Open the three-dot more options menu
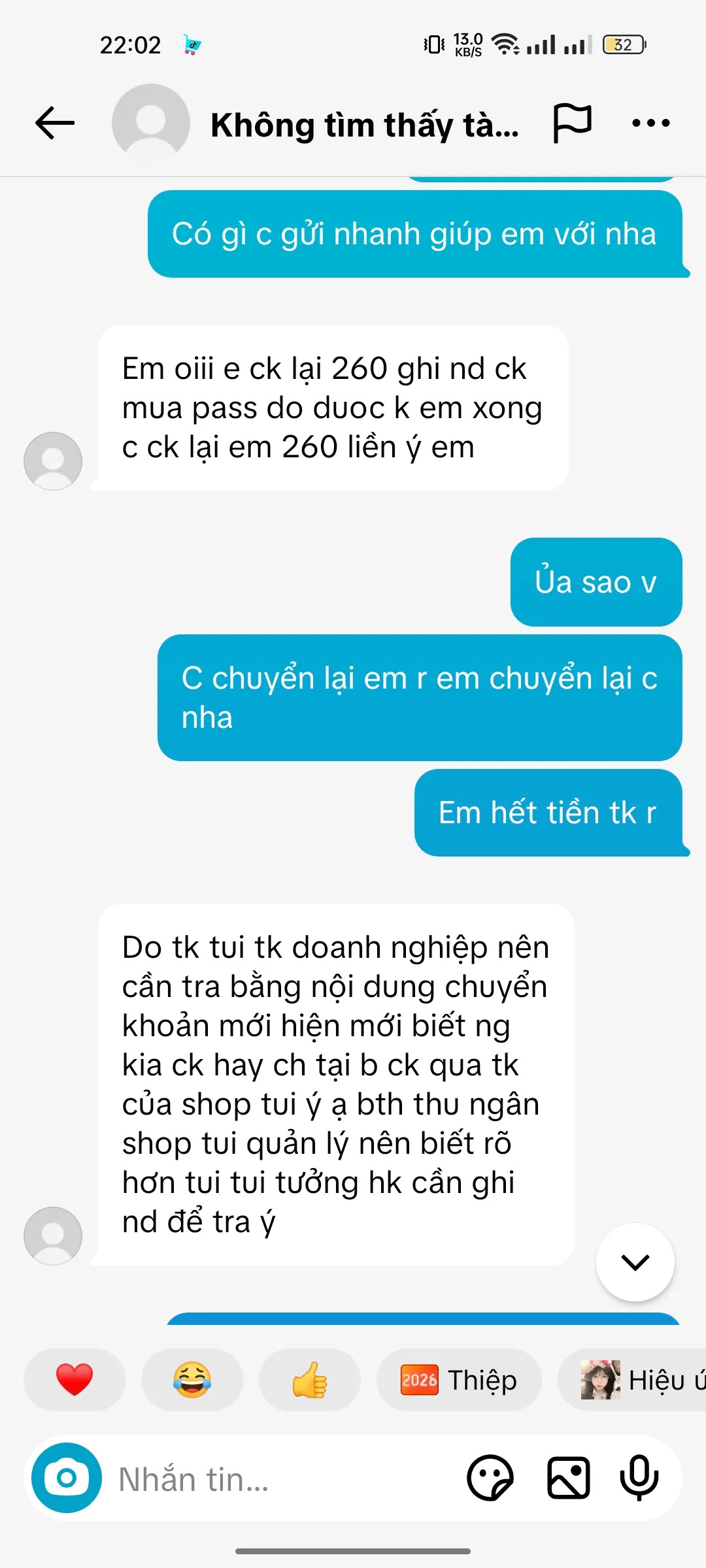Viewport: 706px width, 1568px height. tap(651, 123)
